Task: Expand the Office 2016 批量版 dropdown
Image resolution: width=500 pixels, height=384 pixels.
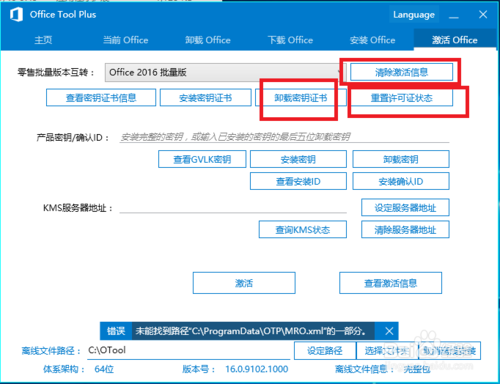Action: [x=225, y=72]
